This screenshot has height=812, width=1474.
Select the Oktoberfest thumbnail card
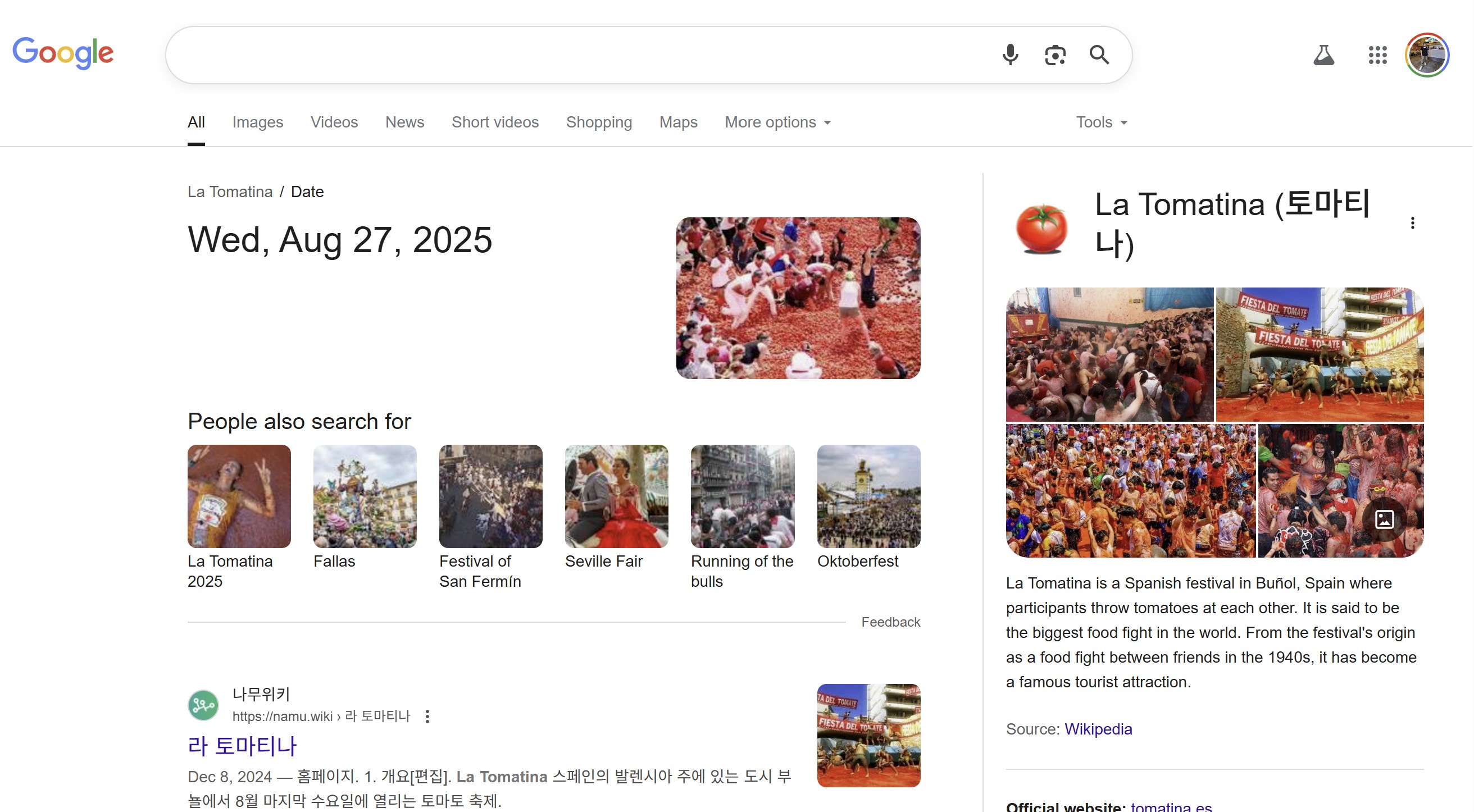point(869,496)
